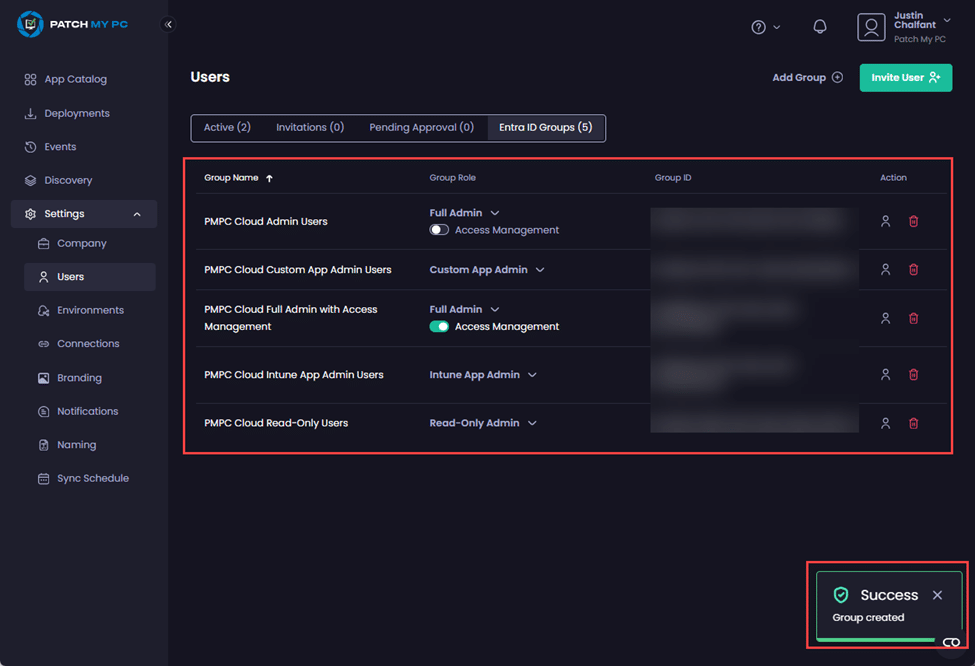
Task: Click the notification bell icon
Action: tap(820, 27)
